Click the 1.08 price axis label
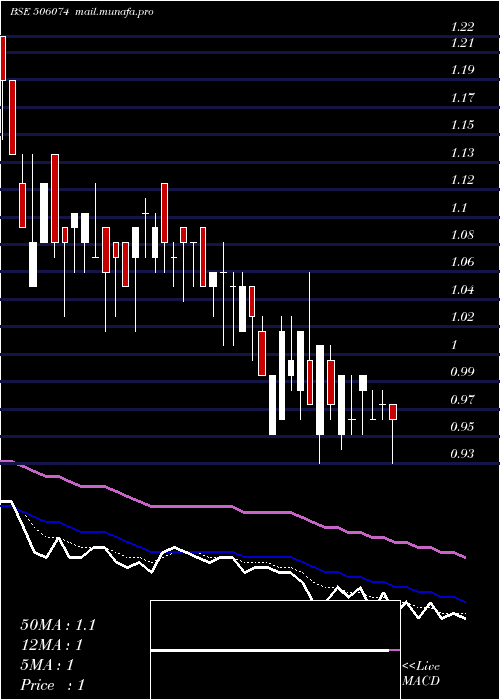This screenshot has width=500, height=700. (x=462, y=235)
